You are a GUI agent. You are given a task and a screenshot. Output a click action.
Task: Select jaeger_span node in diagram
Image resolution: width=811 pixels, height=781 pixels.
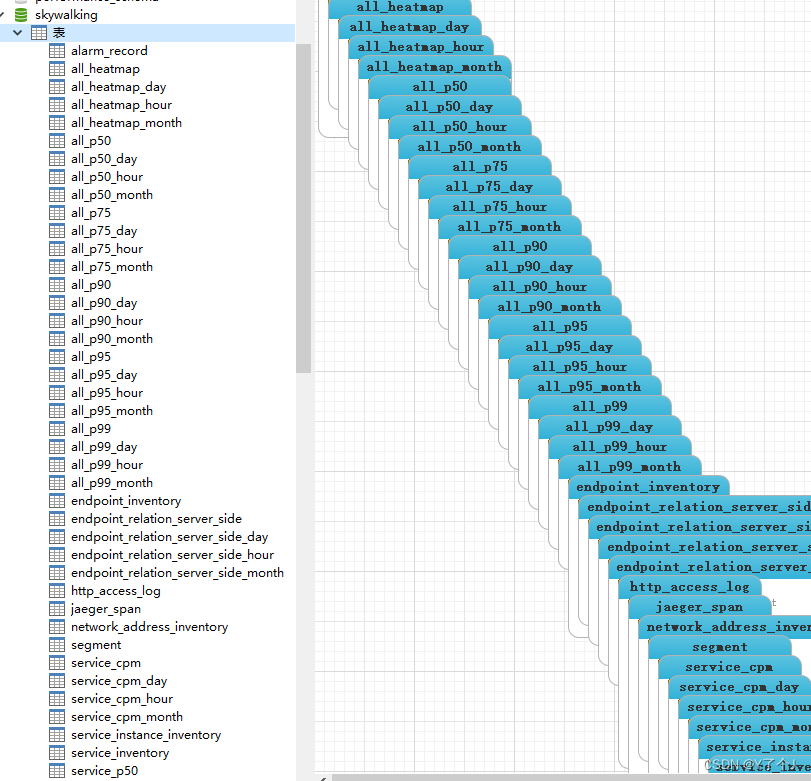point(699,607)
